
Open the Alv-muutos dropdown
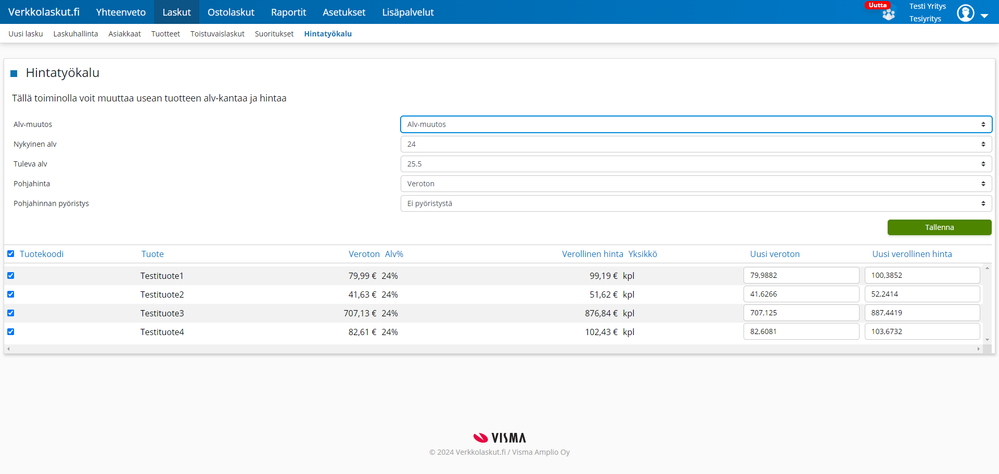[x=696, y=124]
